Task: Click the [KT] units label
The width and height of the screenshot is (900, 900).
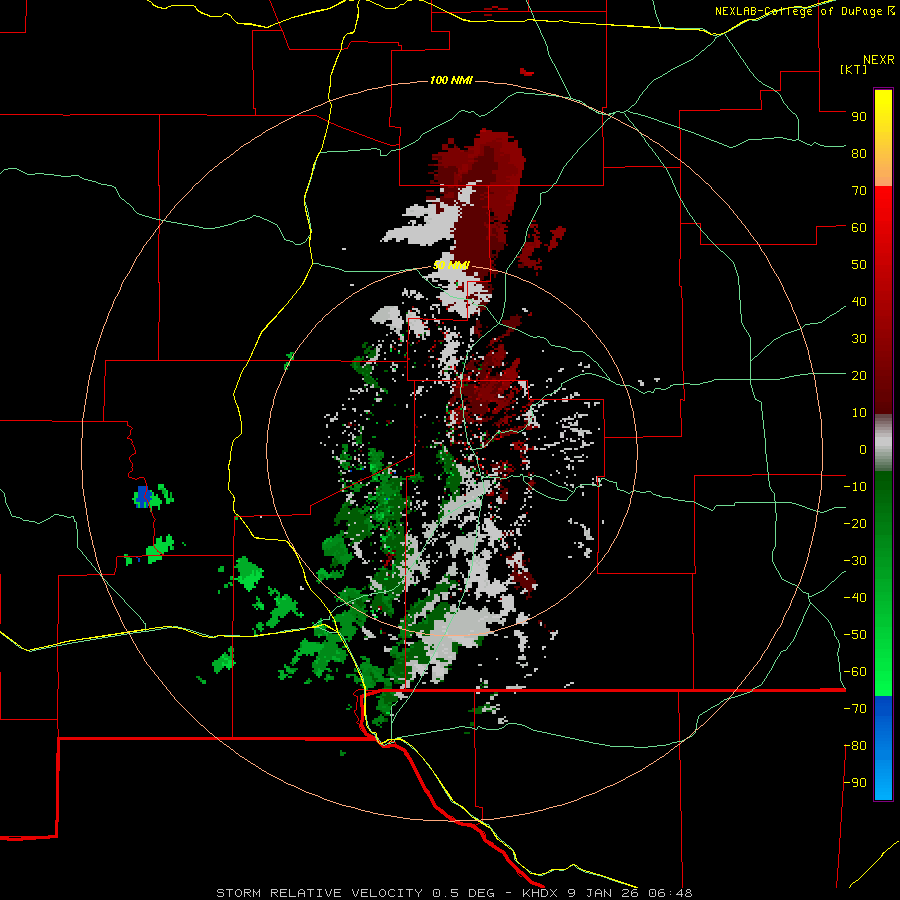Action: click(854, 69)
